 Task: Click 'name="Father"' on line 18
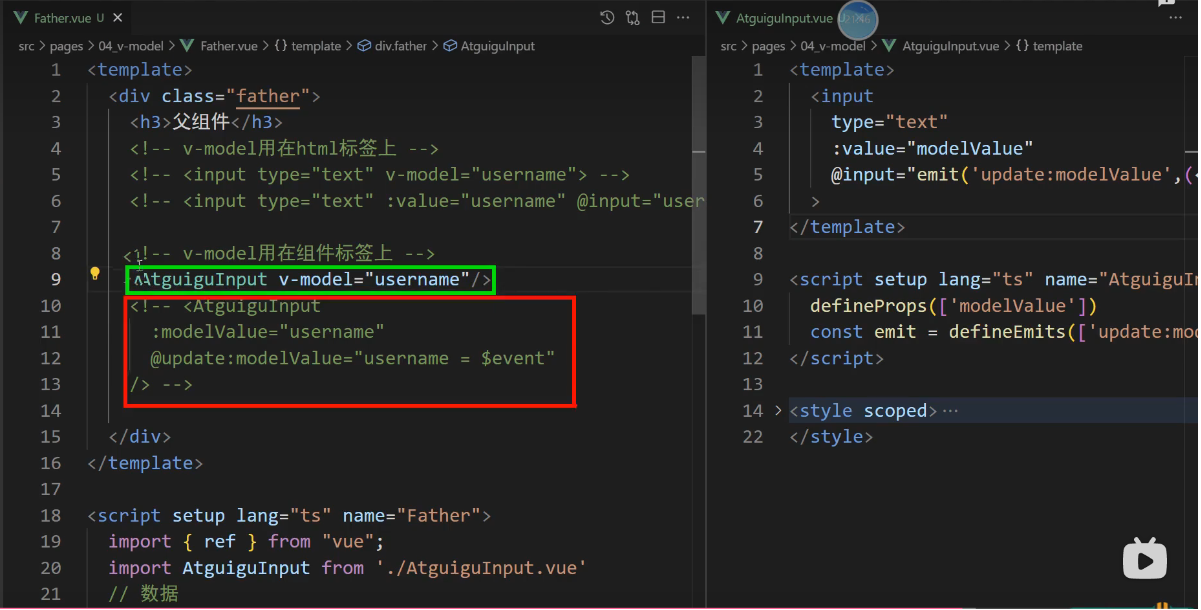pos(412,515)
